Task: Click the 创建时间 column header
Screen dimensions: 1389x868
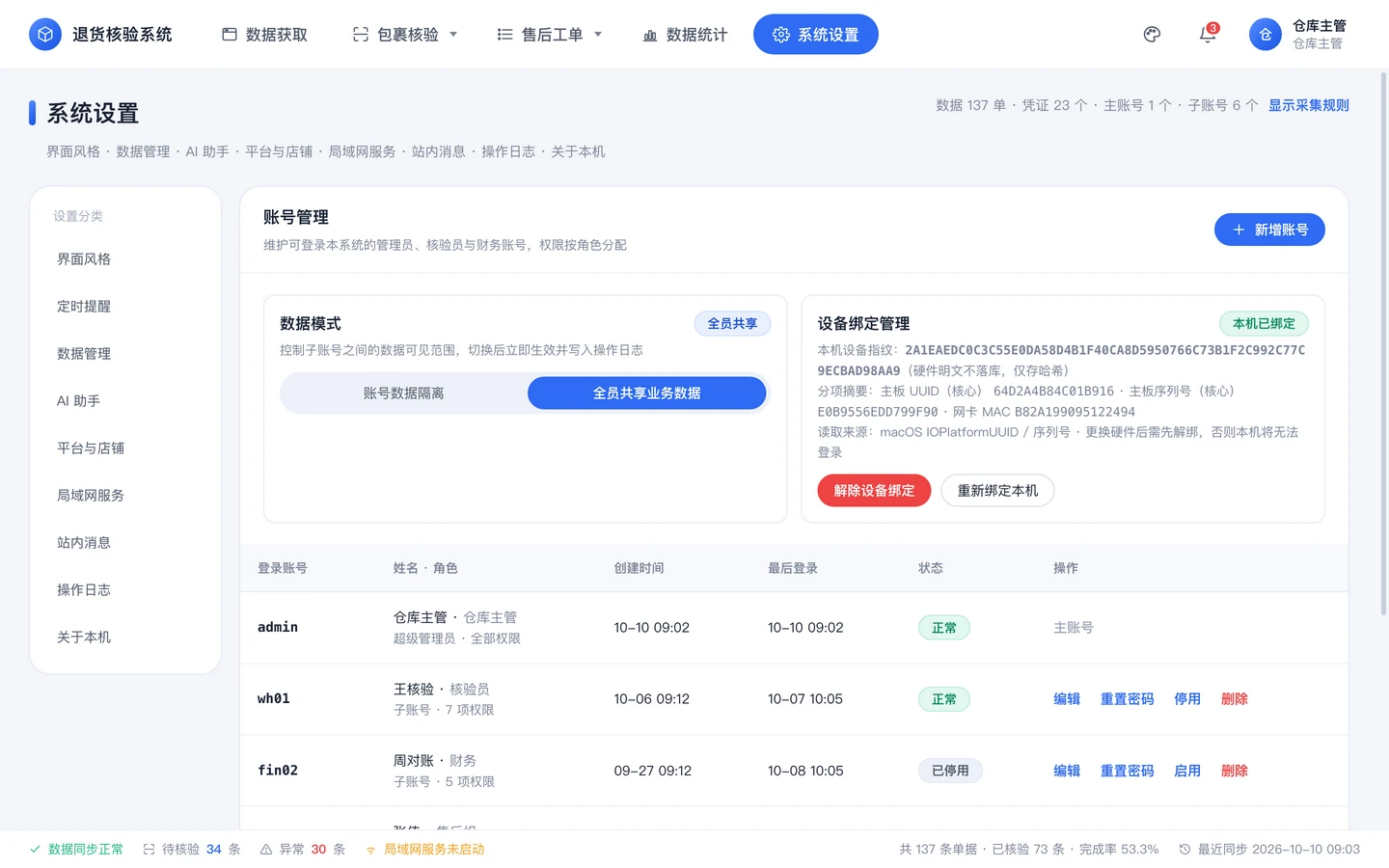Action: [x=639, y=568]
